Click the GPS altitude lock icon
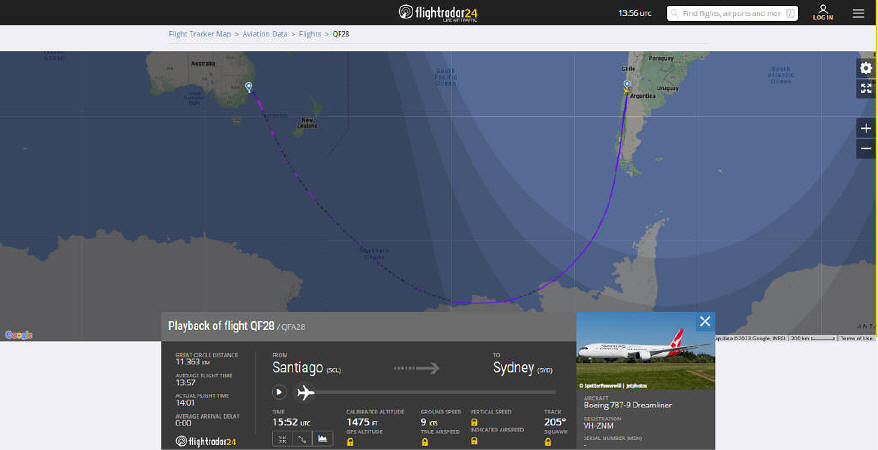This screenshot has width=878, height=450. [x=350, y=442]
